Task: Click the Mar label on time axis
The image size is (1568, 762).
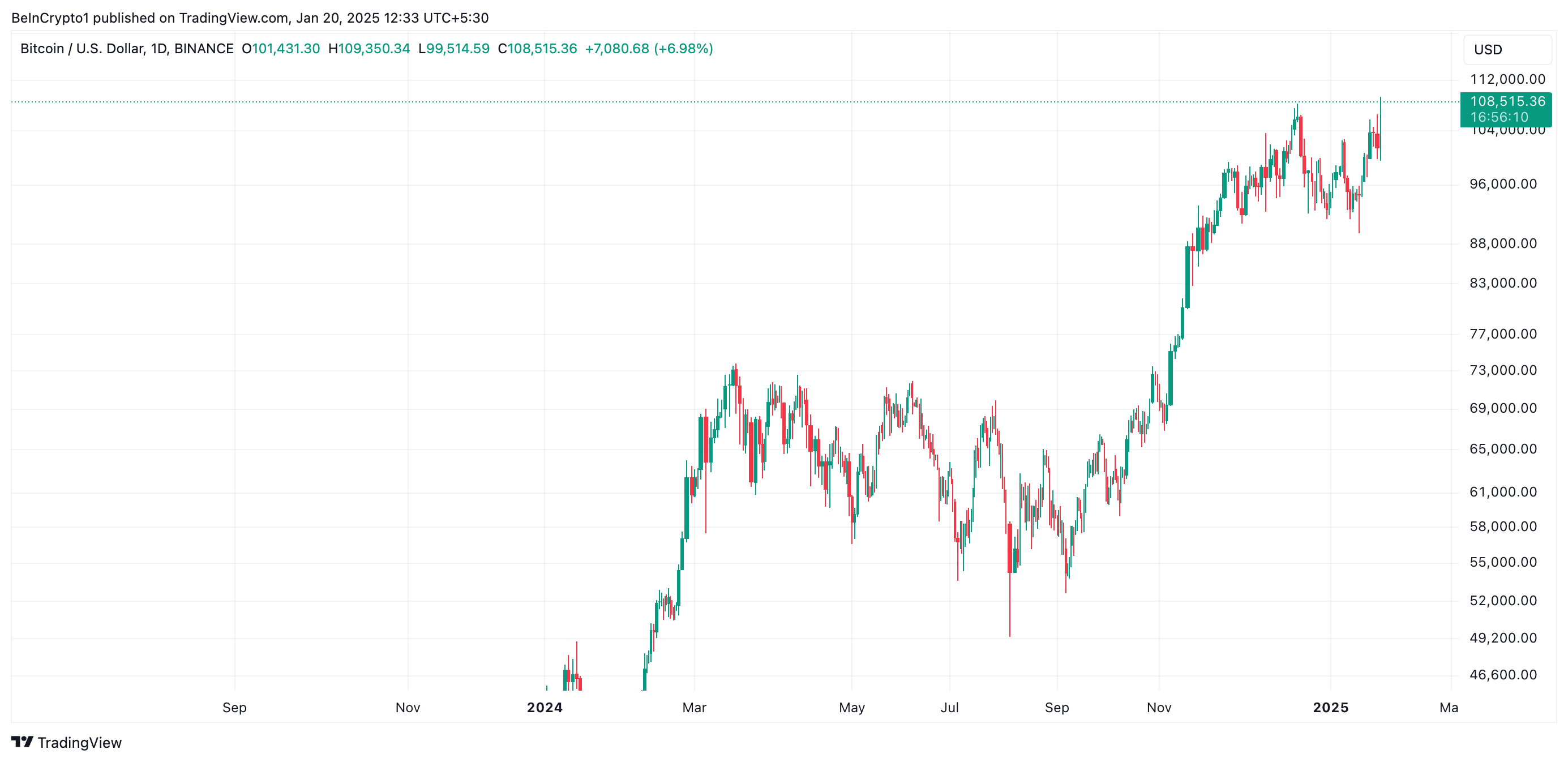Action: click(x=694, y=707)
